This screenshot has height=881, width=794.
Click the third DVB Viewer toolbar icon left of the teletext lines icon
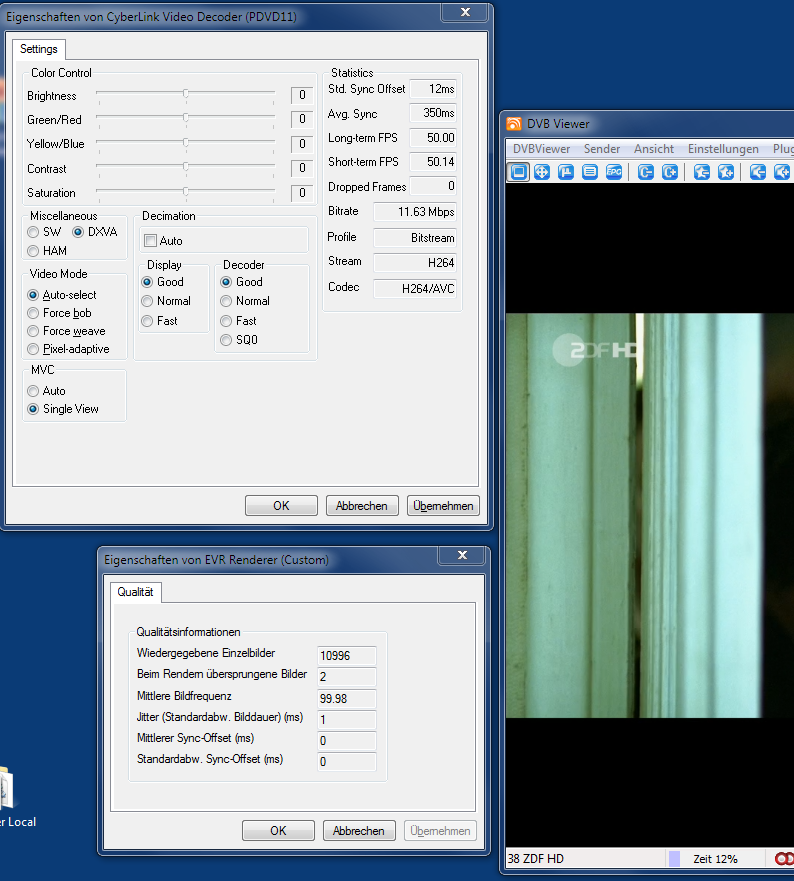pyautogui.click(x=565, y=172)
